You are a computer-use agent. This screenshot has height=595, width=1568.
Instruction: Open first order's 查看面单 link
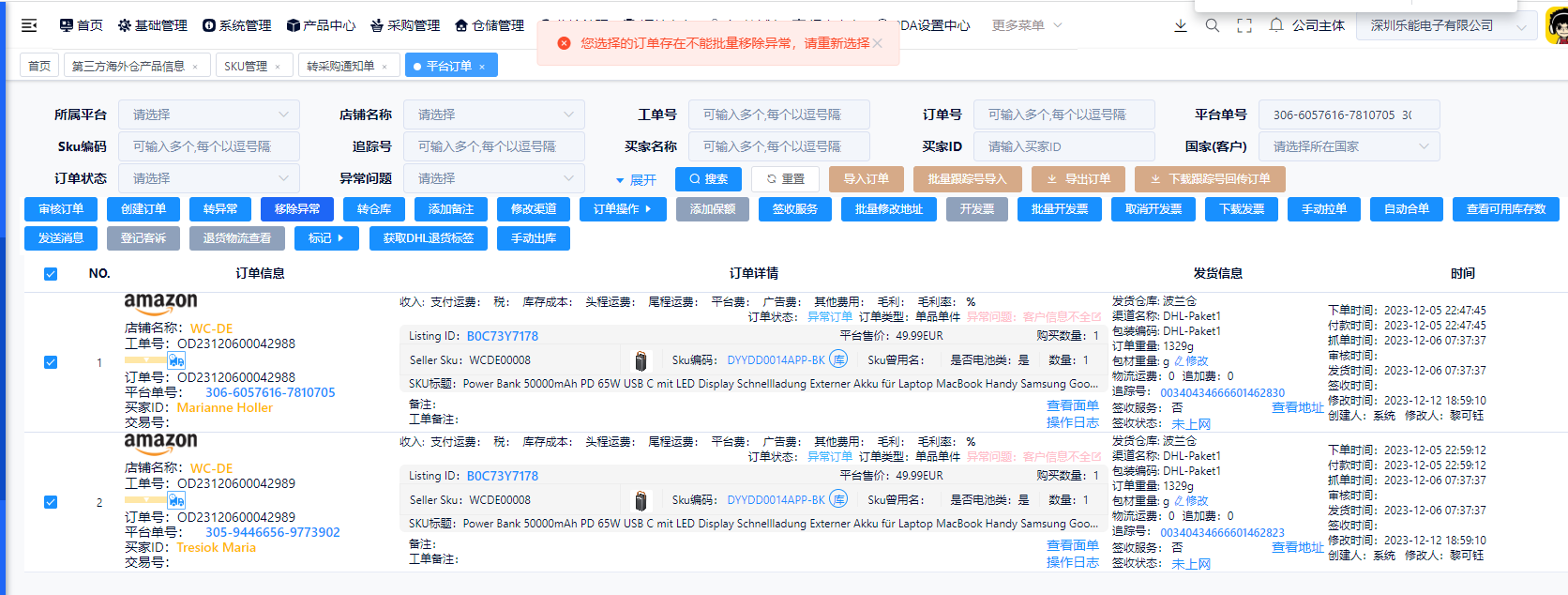tap(1073, 405)
